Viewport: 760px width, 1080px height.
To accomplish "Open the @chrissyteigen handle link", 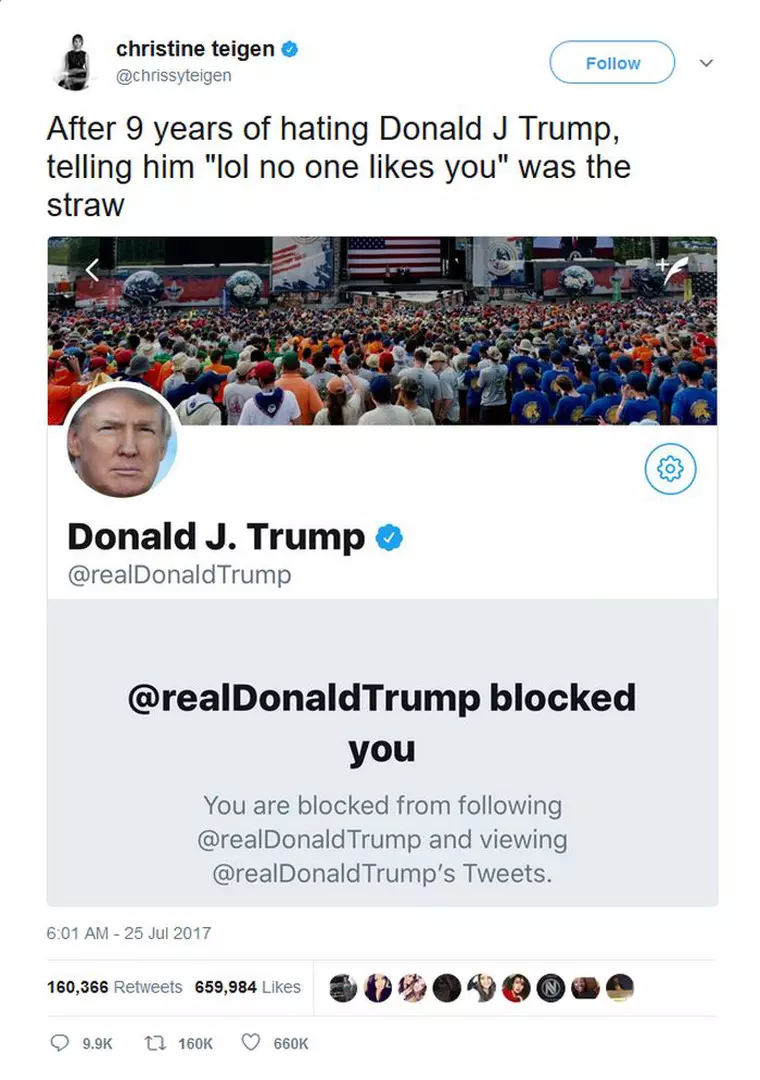I will pos(174,75).
